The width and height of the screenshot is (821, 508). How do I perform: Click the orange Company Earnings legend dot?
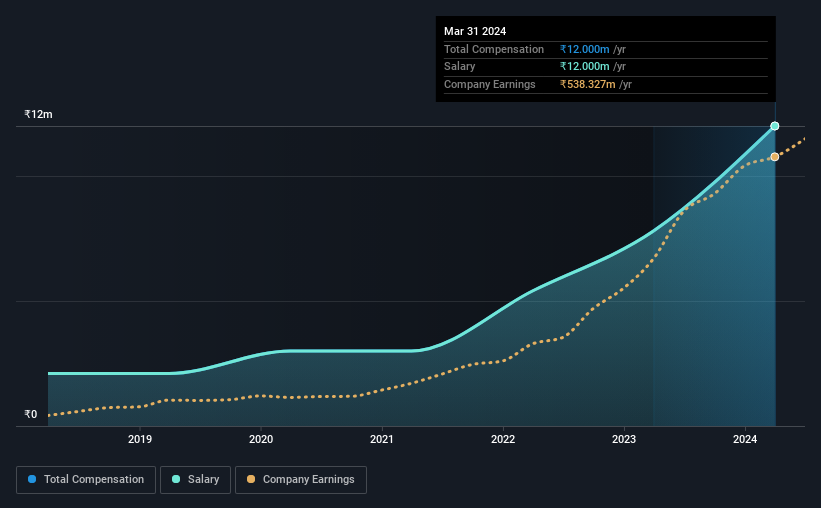(x=251, y=479)
